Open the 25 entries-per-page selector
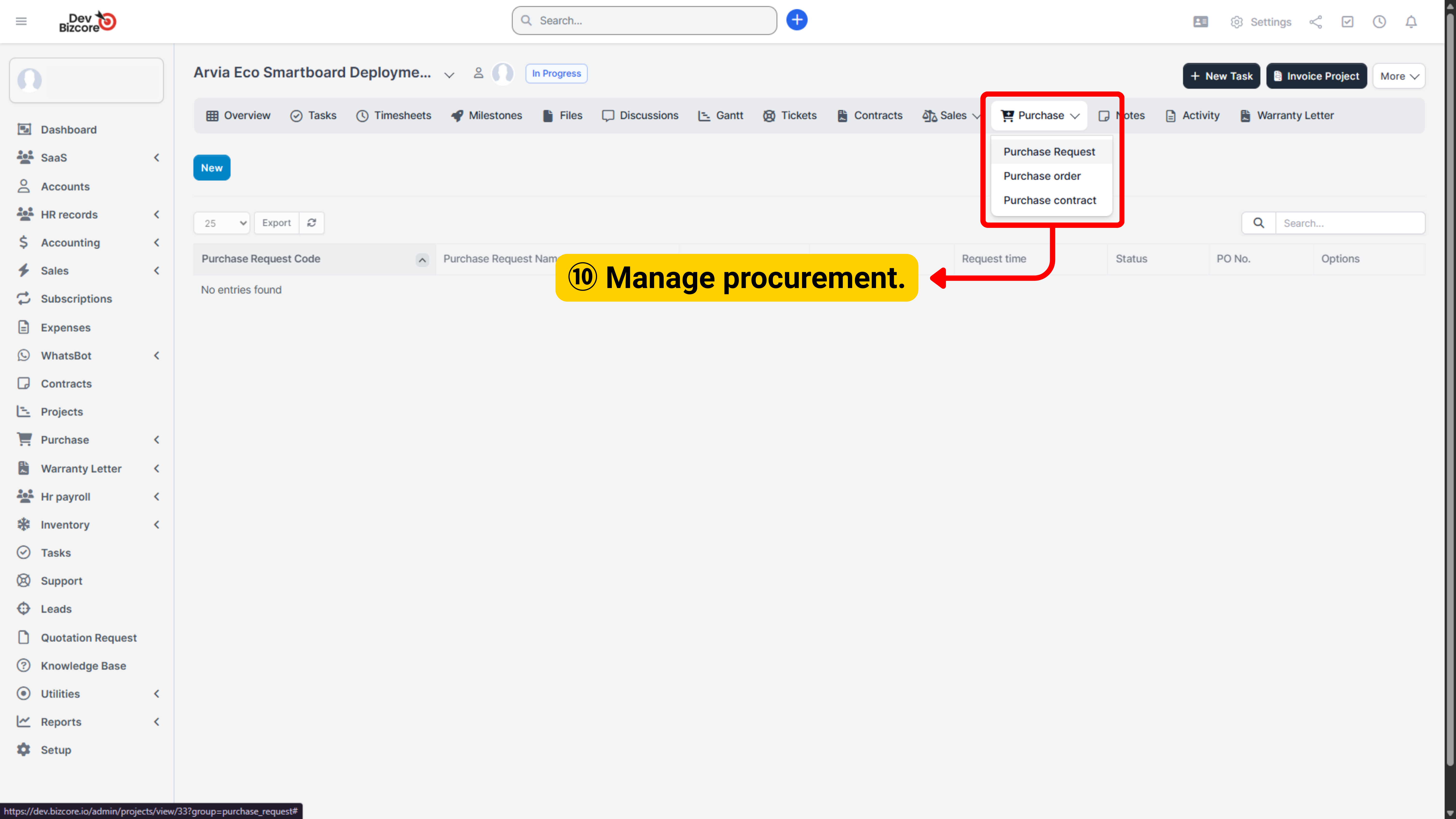The width and height of the screenshot is (1456, 819). coord(222,223)
